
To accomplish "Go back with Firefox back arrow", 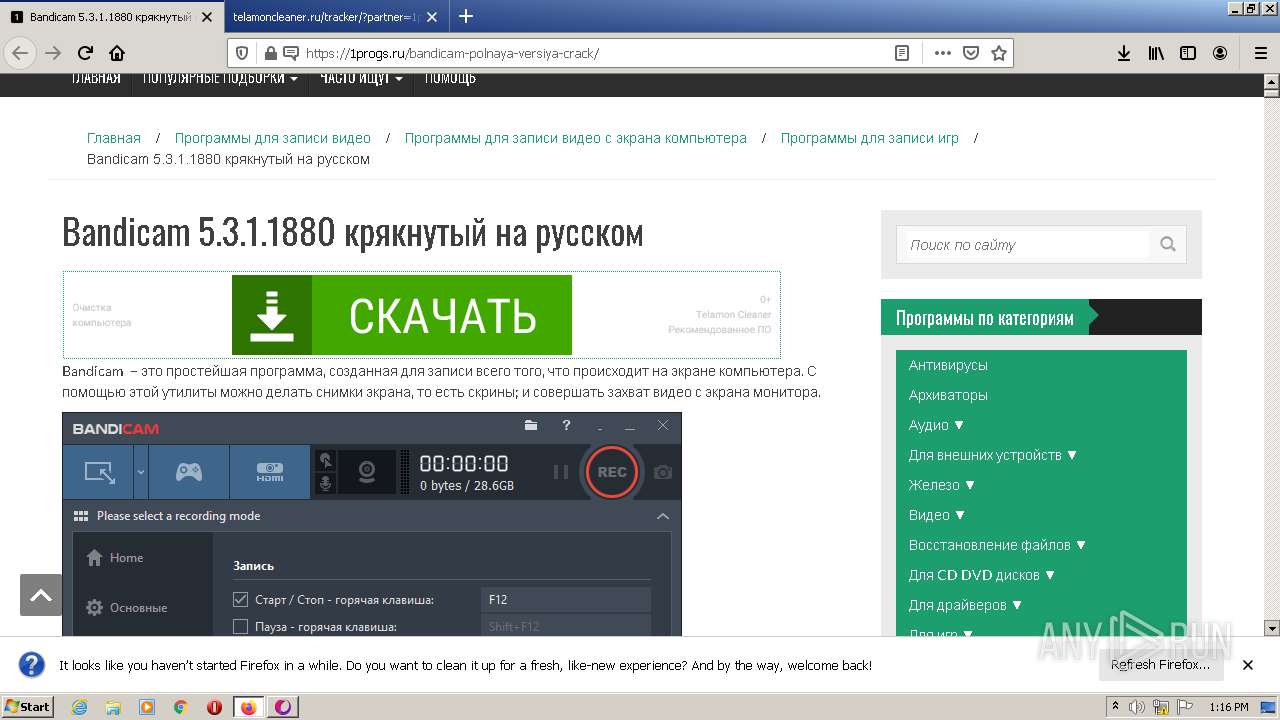I will pos(21,53).
